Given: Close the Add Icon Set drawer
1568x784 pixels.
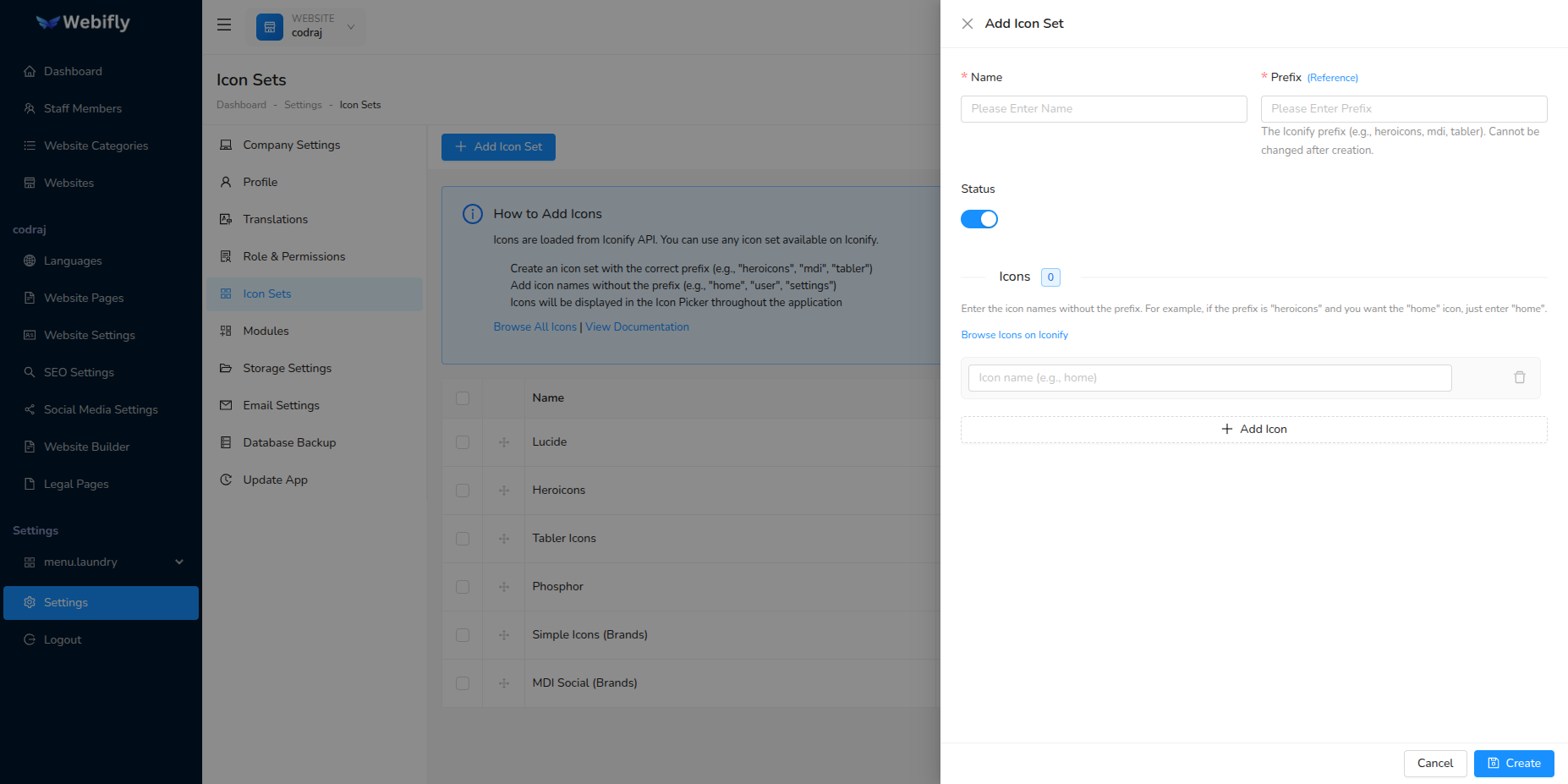Looking at the screenshot, I should (x=968, y=24).
